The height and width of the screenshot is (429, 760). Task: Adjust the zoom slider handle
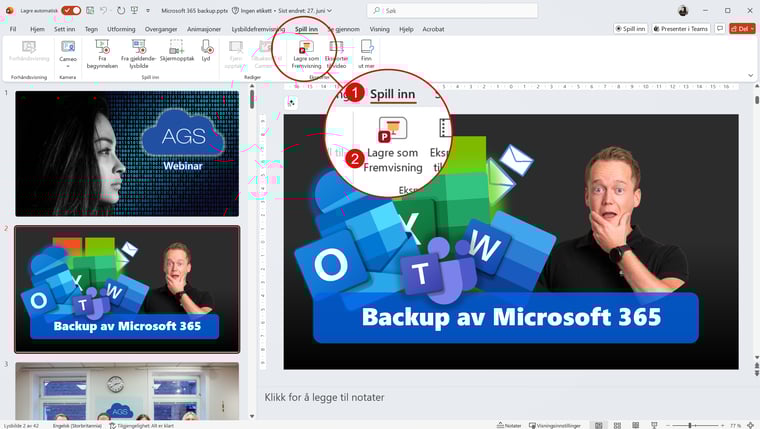690,425
